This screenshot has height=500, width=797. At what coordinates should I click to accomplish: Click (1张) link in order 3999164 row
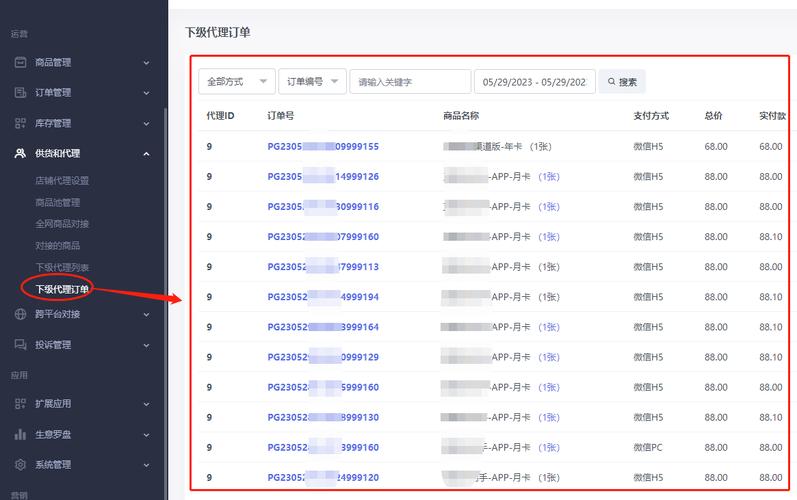tap(549, 327)
